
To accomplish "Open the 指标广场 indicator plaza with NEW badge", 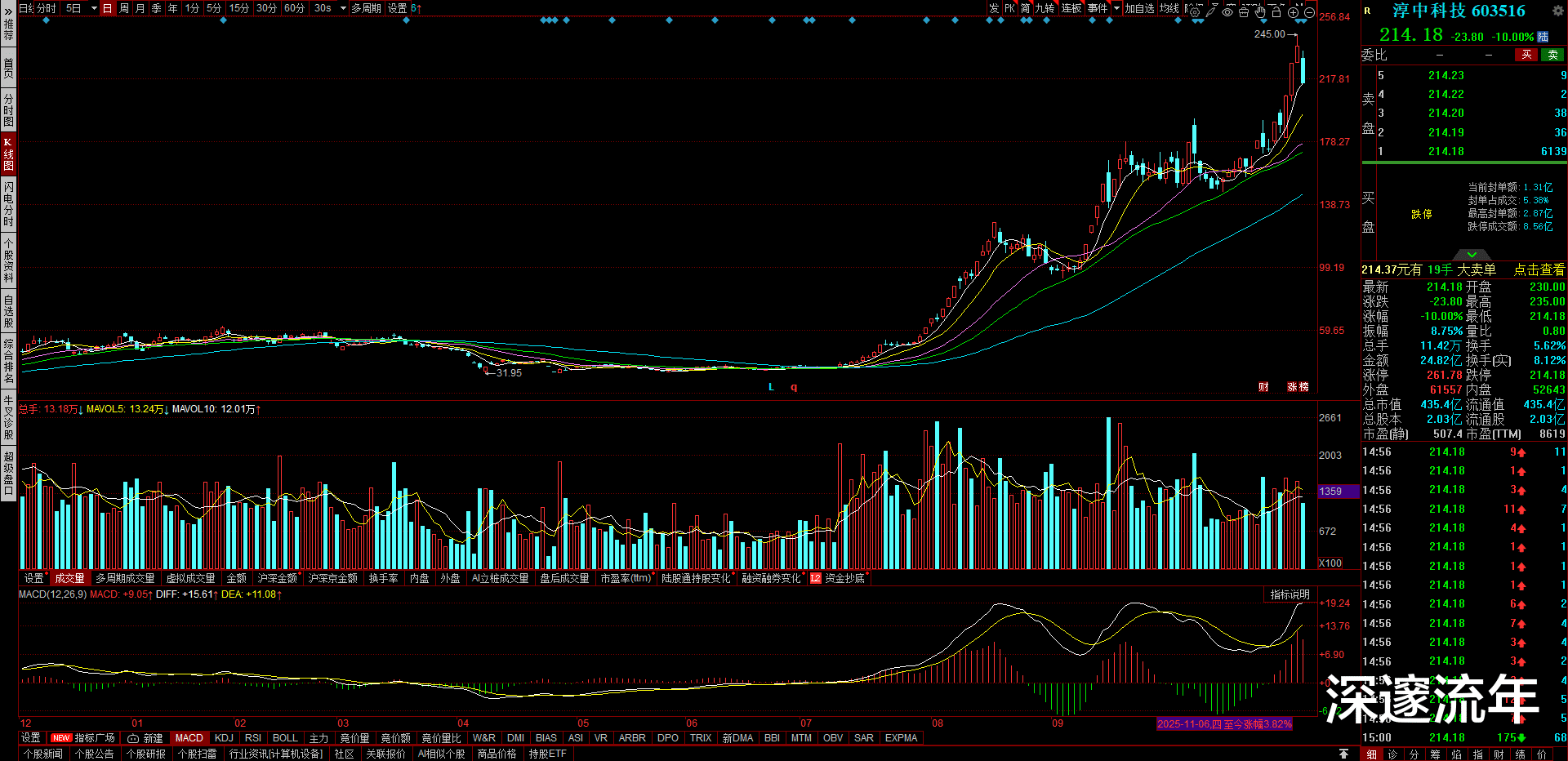I will coord(83,738).
